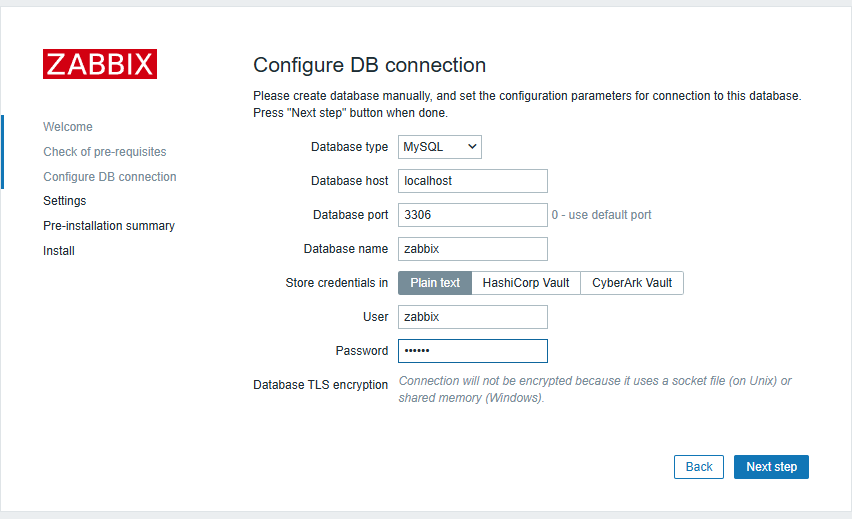Click the 'Please create database manually' instructions

[x=527, y=104]
